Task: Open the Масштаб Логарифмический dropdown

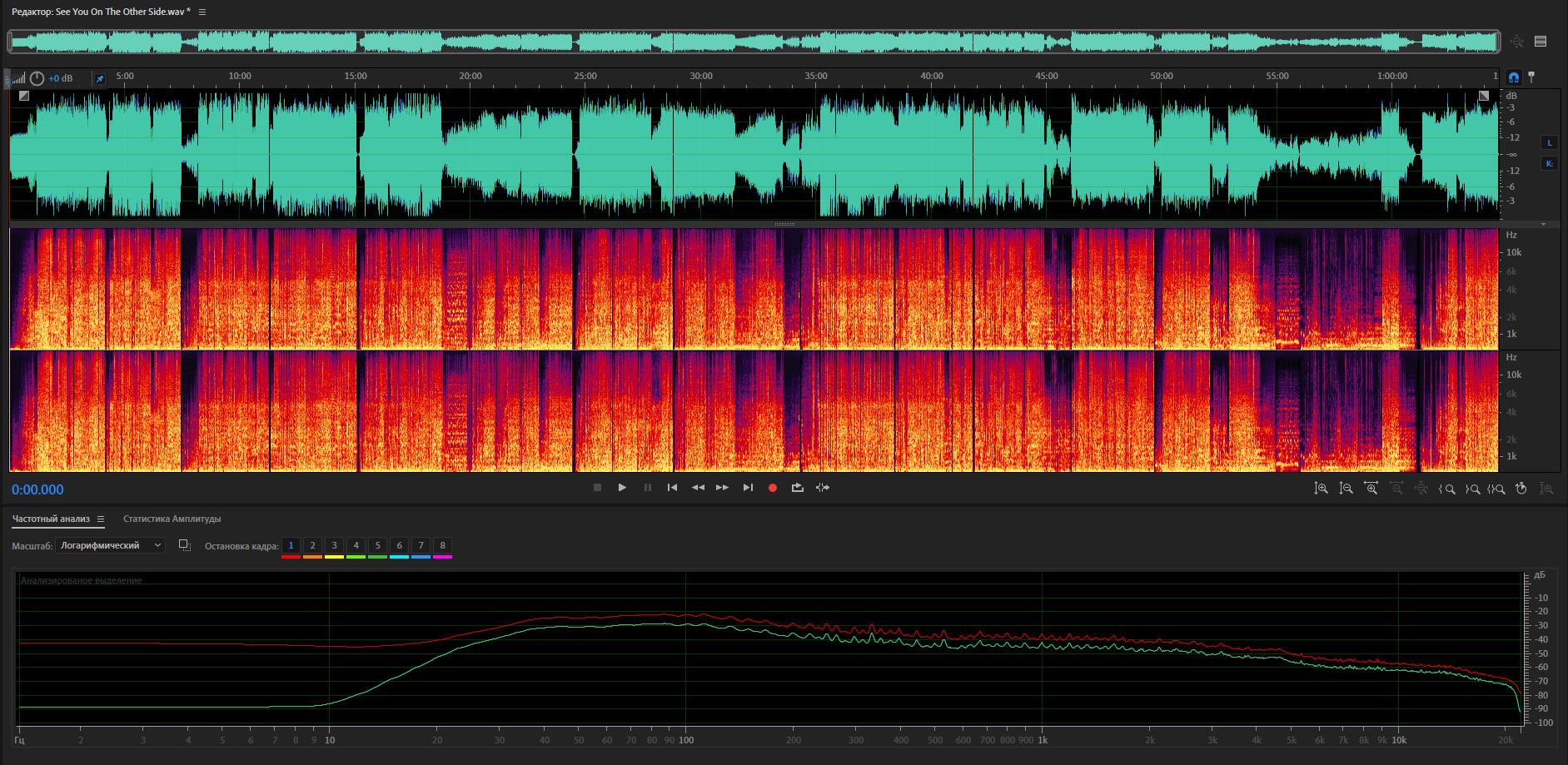Action: click(111, 546)
